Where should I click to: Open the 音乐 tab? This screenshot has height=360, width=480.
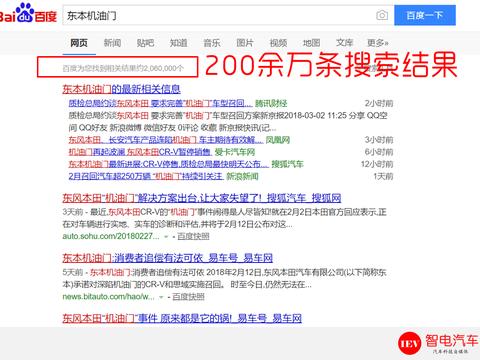coord(212,43)
